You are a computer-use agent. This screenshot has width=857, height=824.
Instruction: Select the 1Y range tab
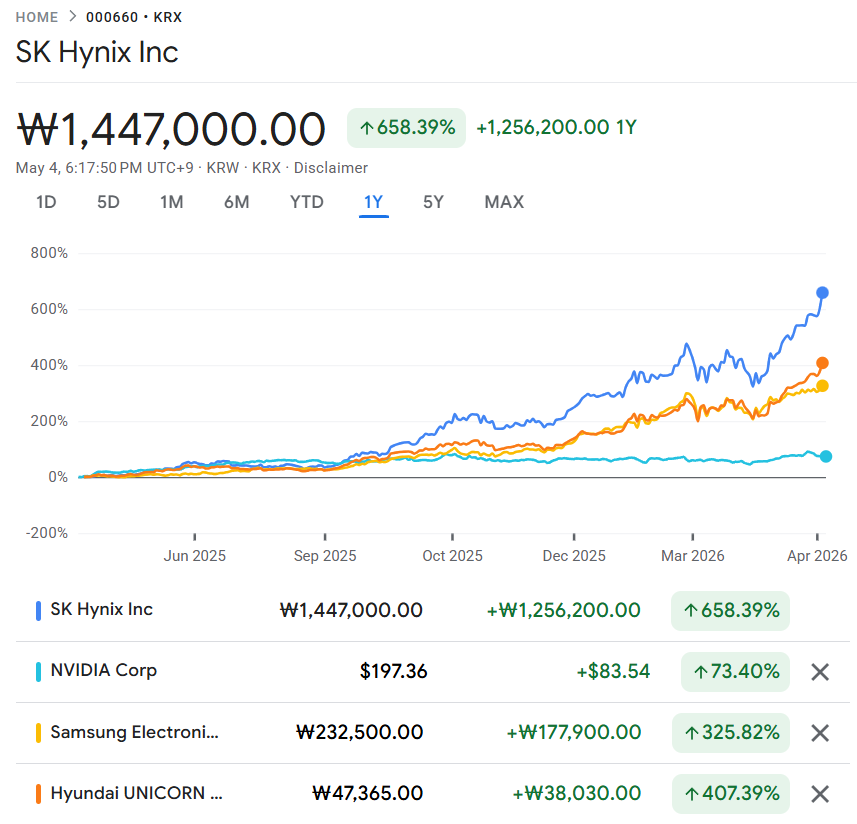[x=374, y=202]
